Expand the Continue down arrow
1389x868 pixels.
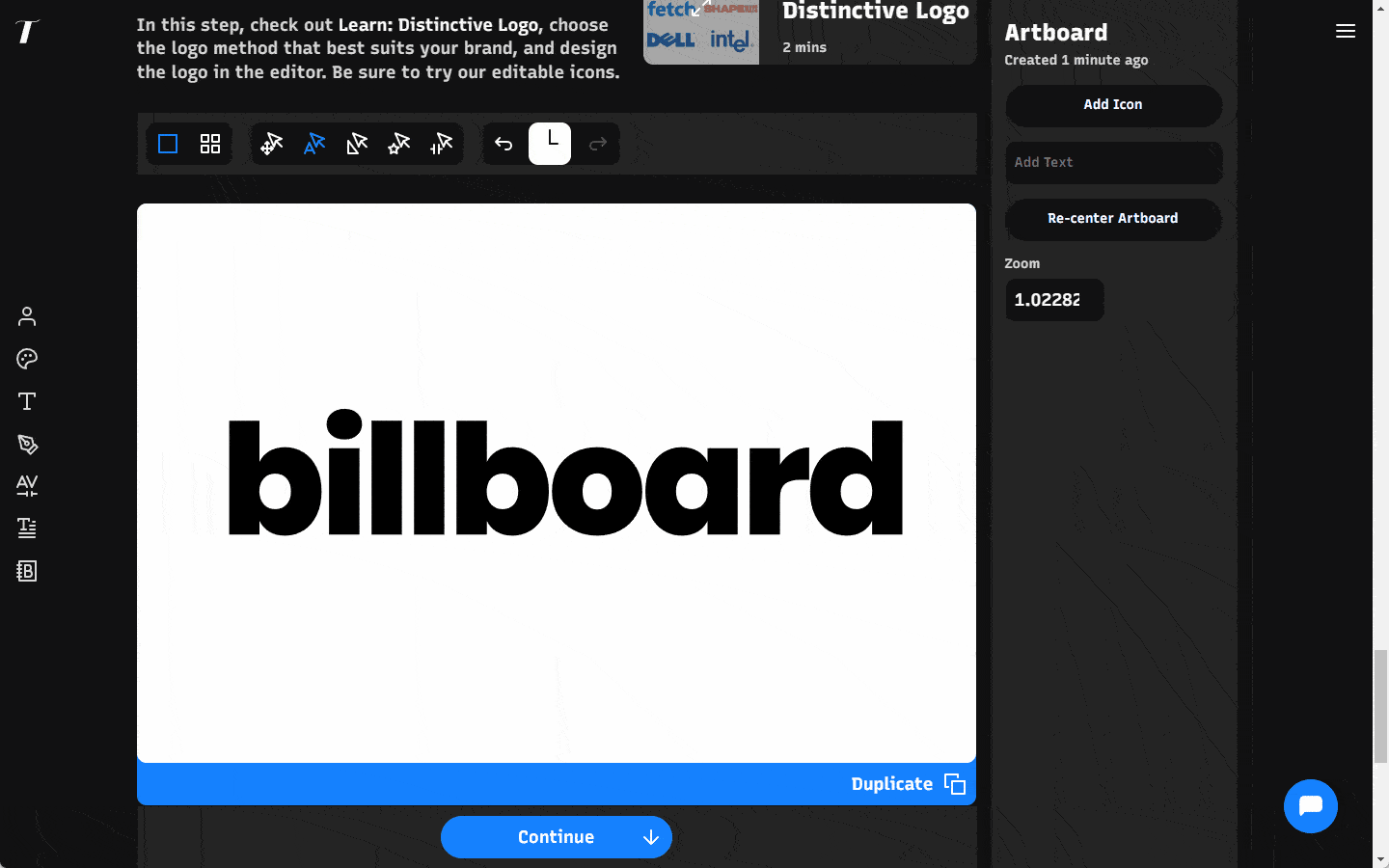coord(651,837)
